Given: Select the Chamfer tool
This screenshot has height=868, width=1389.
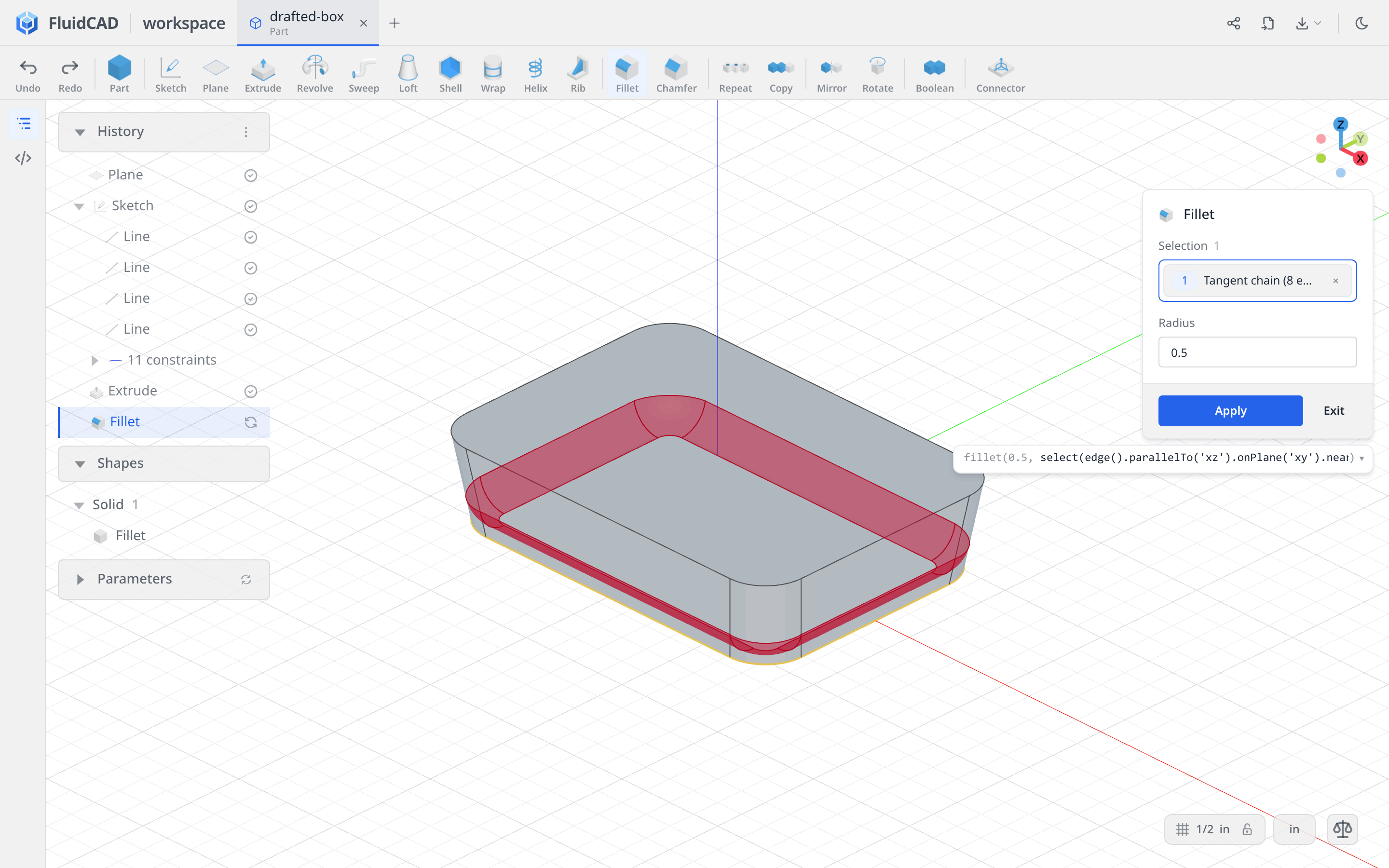Looking at the screenshot, I should 676,74.
